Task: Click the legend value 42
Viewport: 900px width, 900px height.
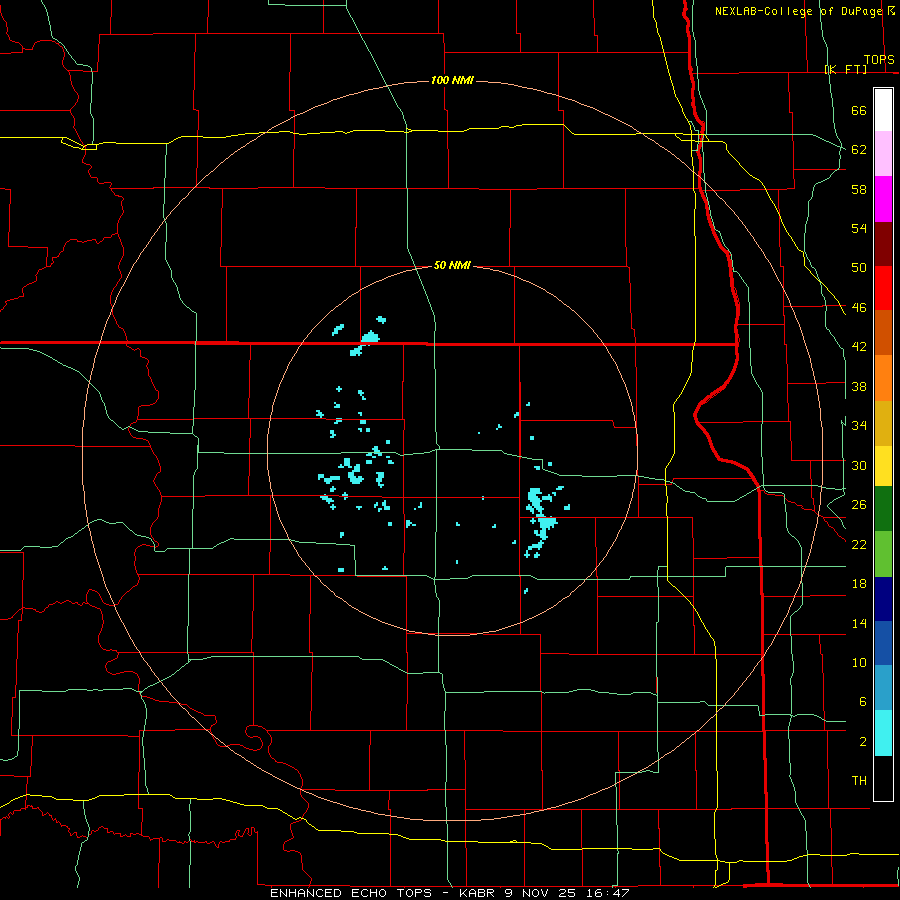Action: [859, 347]
